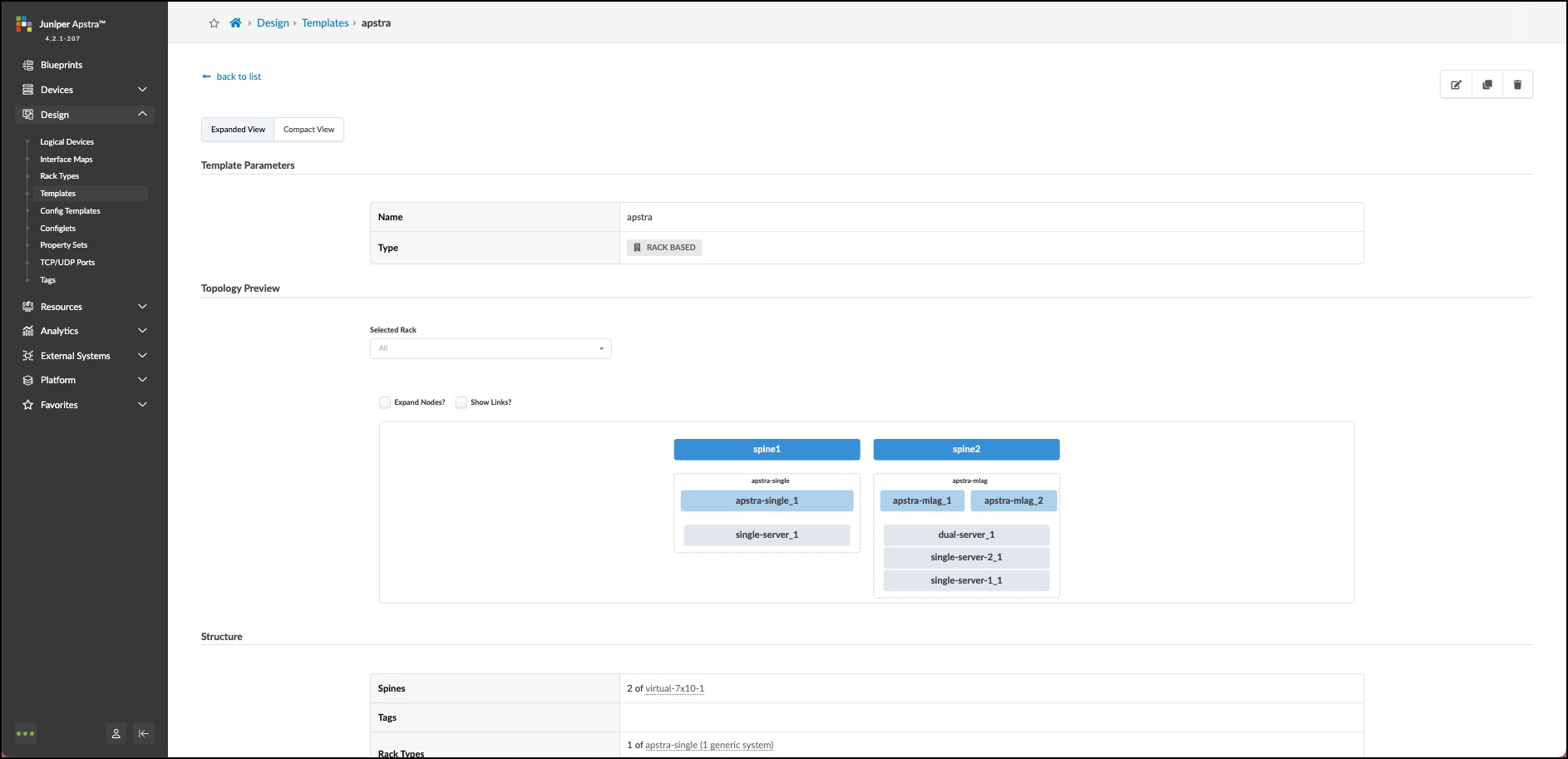
Task: Click the clone template icon
Action: pos(1487,85)
